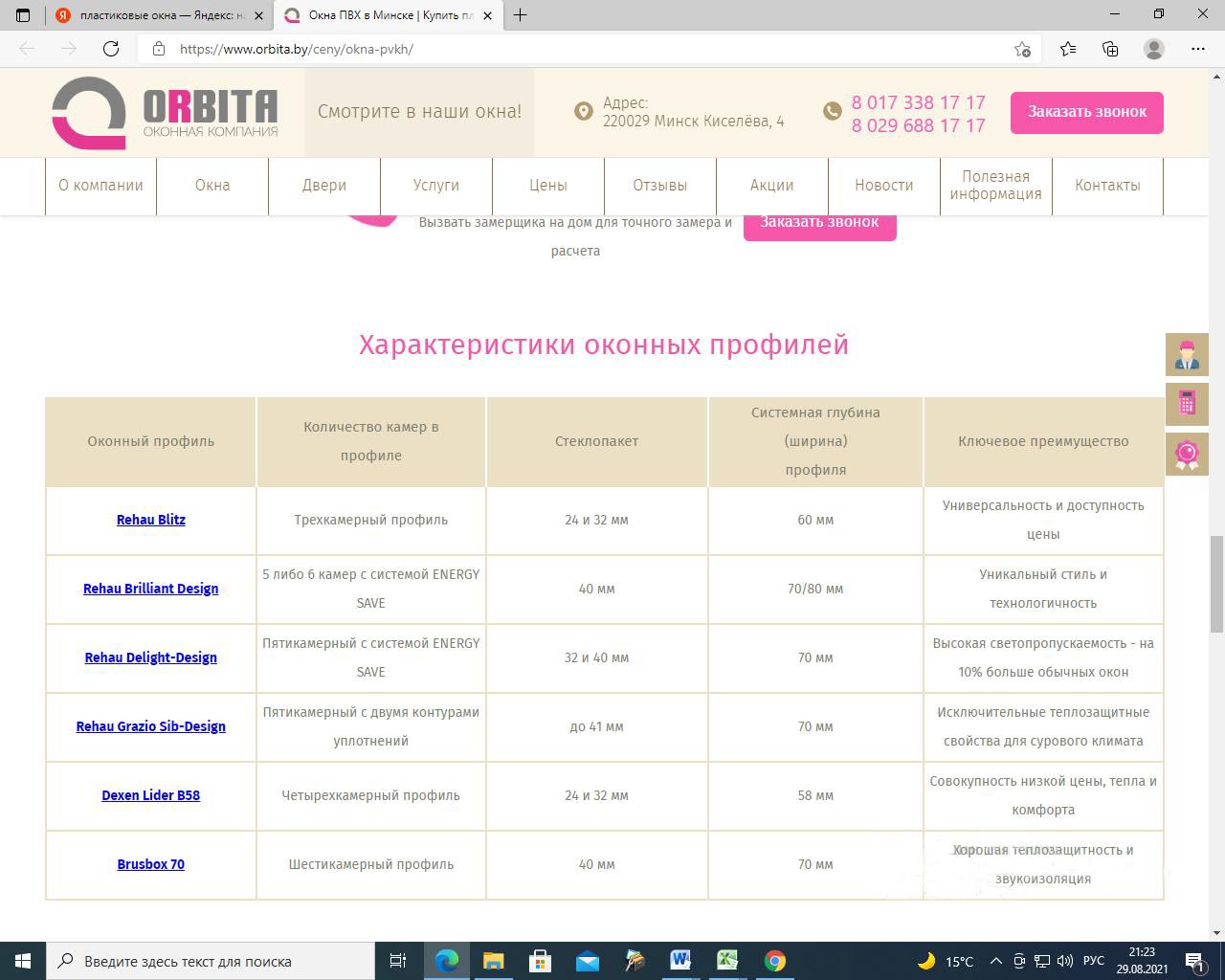Image resolution: width=1225 pixels, height=980 pixels.
Task: Click the page vertical scrollbar thumb
Action: pyautogui.click(x=1216, y=584)
